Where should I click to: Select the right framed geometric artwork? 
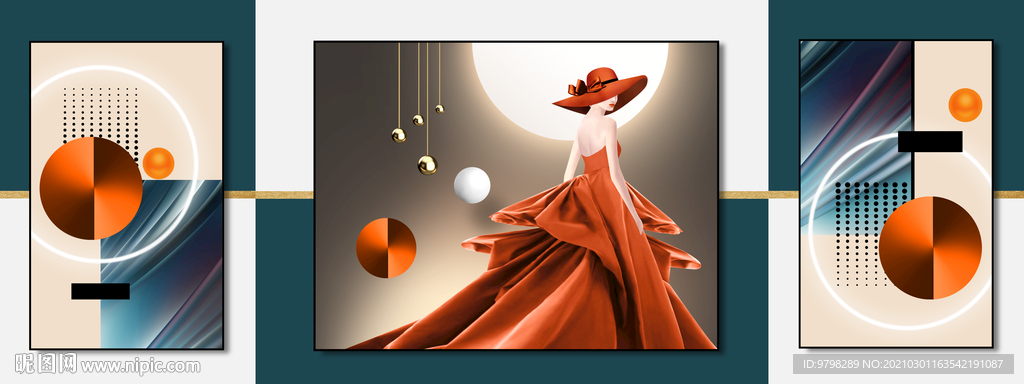[x=896, y=193]
